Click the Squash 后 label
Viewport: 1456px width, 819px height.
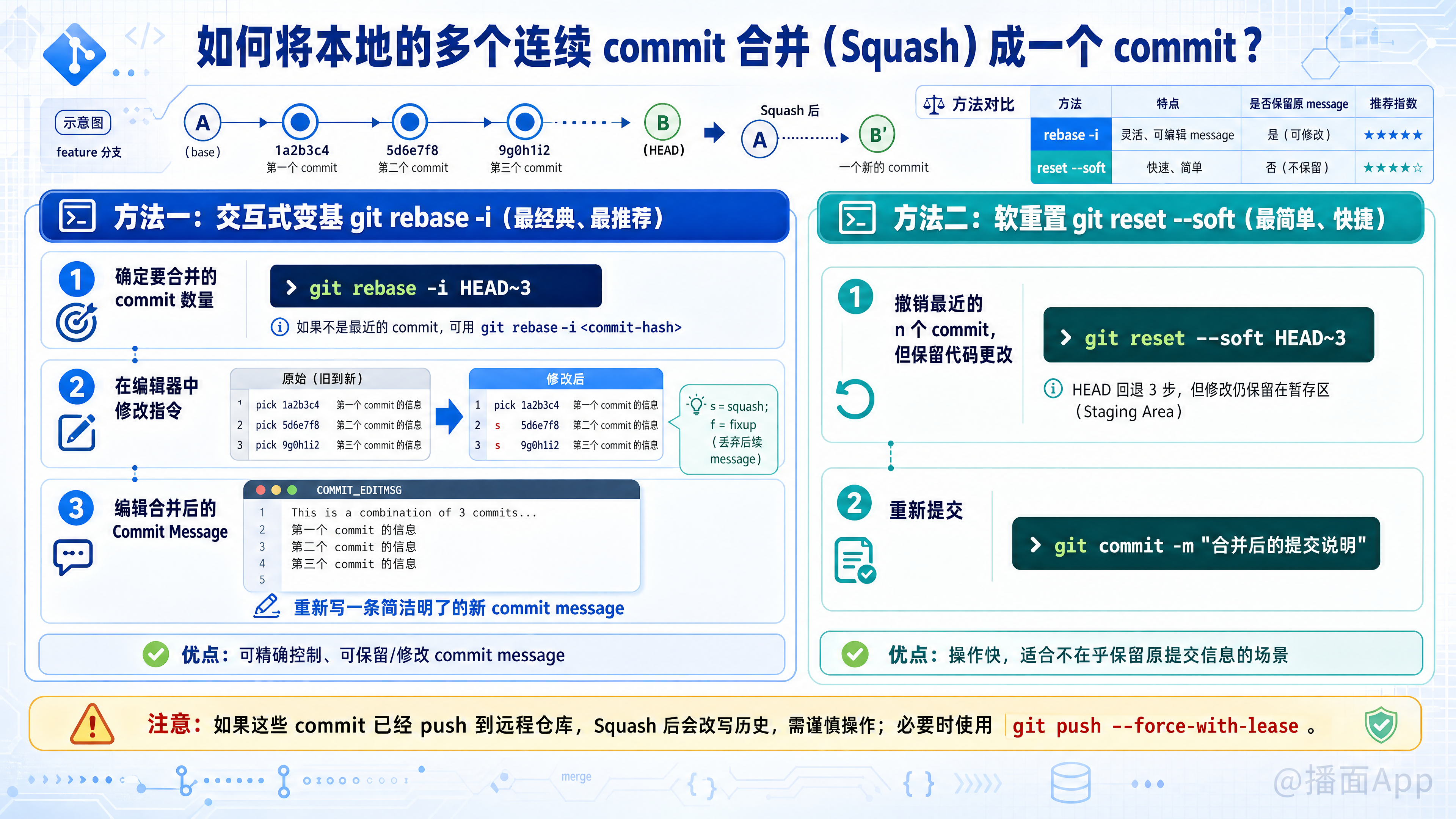tap(789, 110)
